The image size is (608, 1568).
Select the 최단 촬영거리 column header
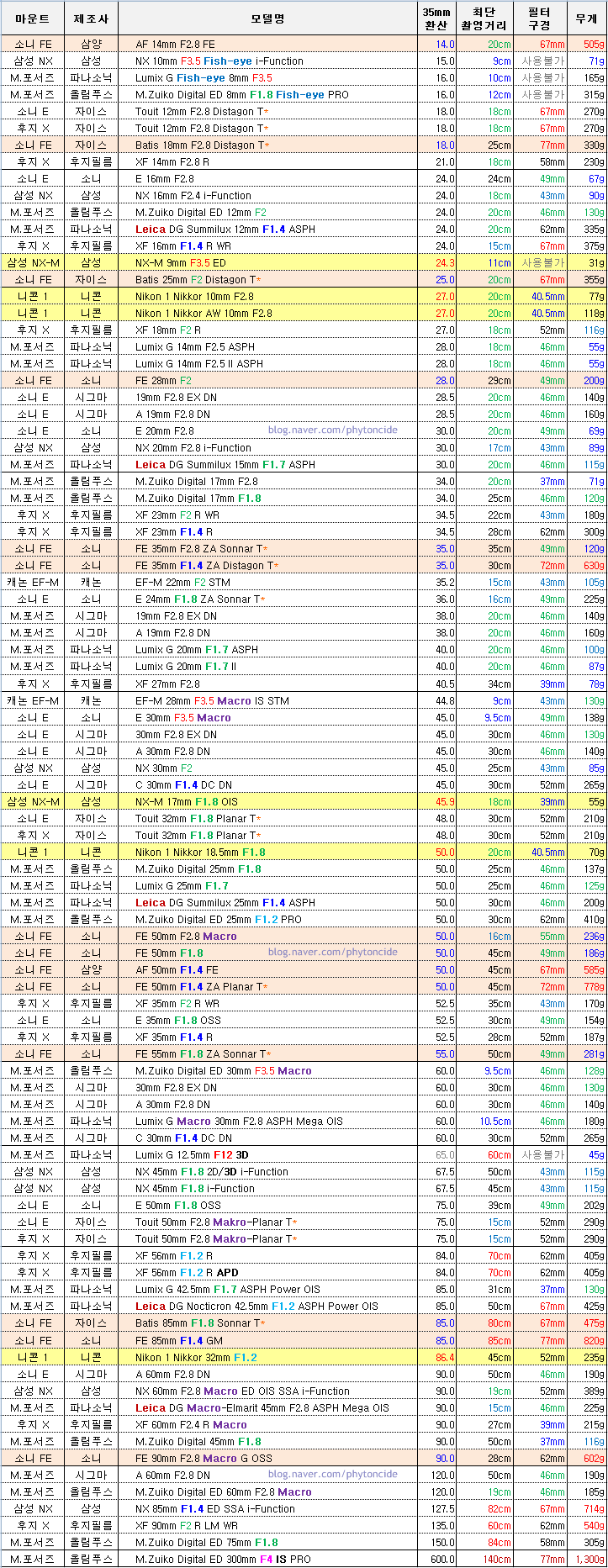pos(484,18)
